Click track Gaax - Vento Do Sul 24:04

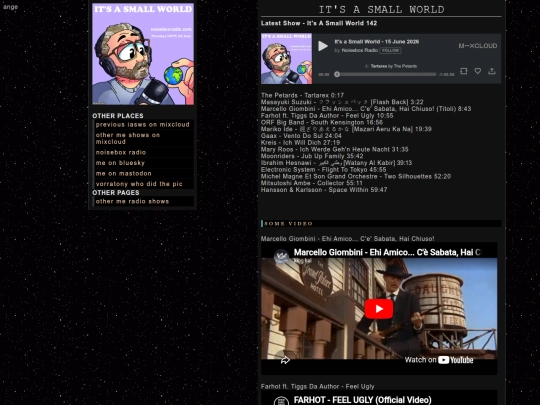[x=301, y=136]
